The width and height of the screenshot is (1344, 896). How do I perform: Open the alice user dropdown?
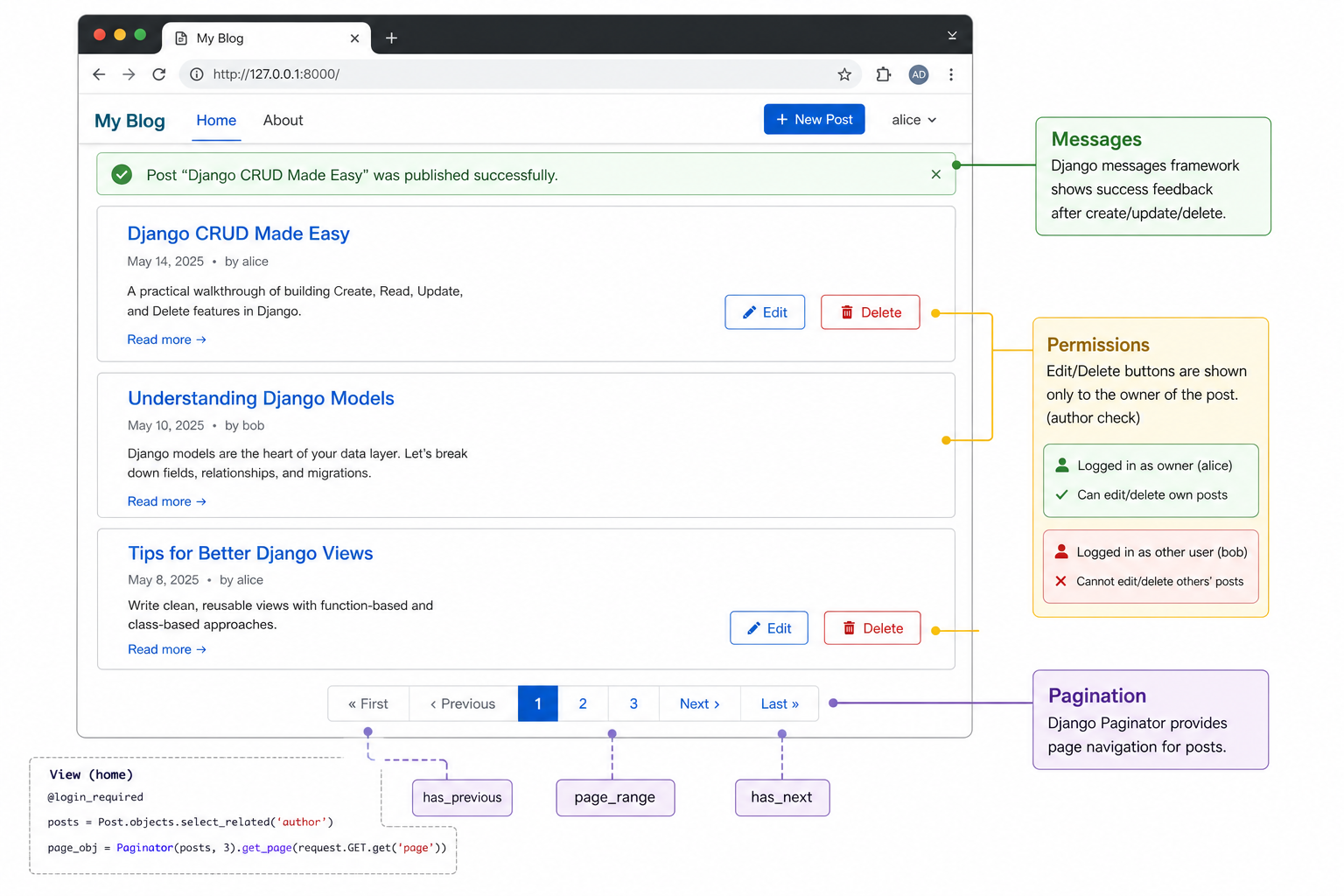914,120
